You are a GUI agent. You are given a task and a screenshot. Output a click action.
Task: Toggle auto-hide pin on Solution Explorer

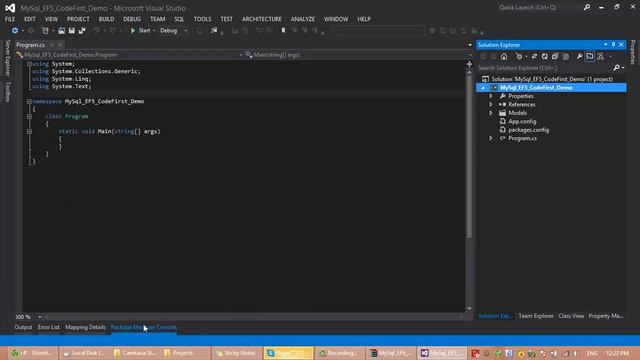coord(613,45)
